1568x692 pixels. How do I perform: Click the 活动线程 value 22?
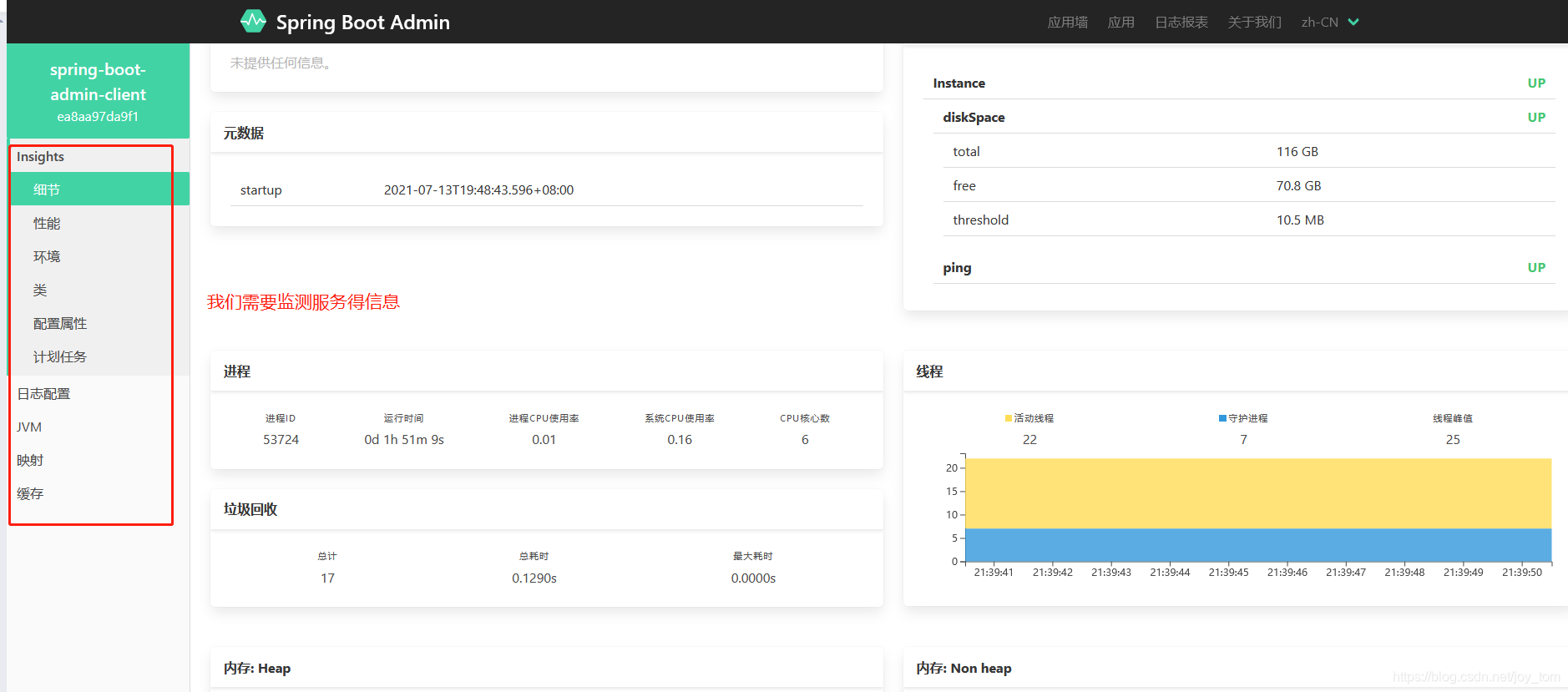[x=1029, y=439]
